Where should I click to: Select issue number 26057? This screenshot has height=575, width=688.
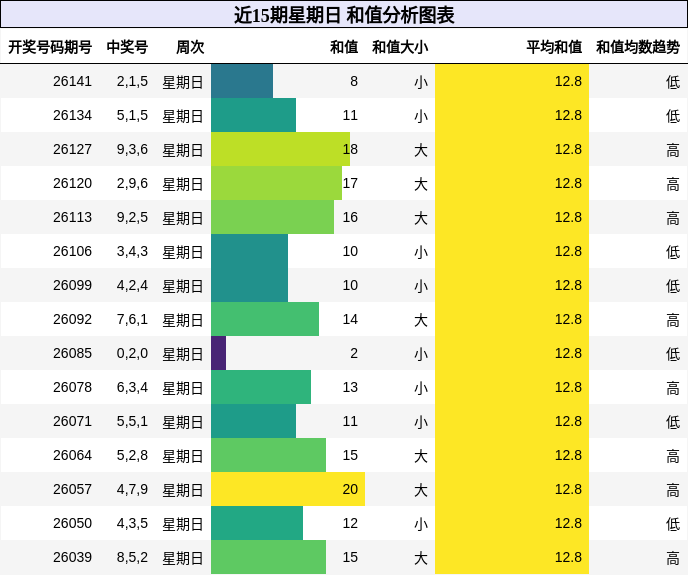point(72,489)
